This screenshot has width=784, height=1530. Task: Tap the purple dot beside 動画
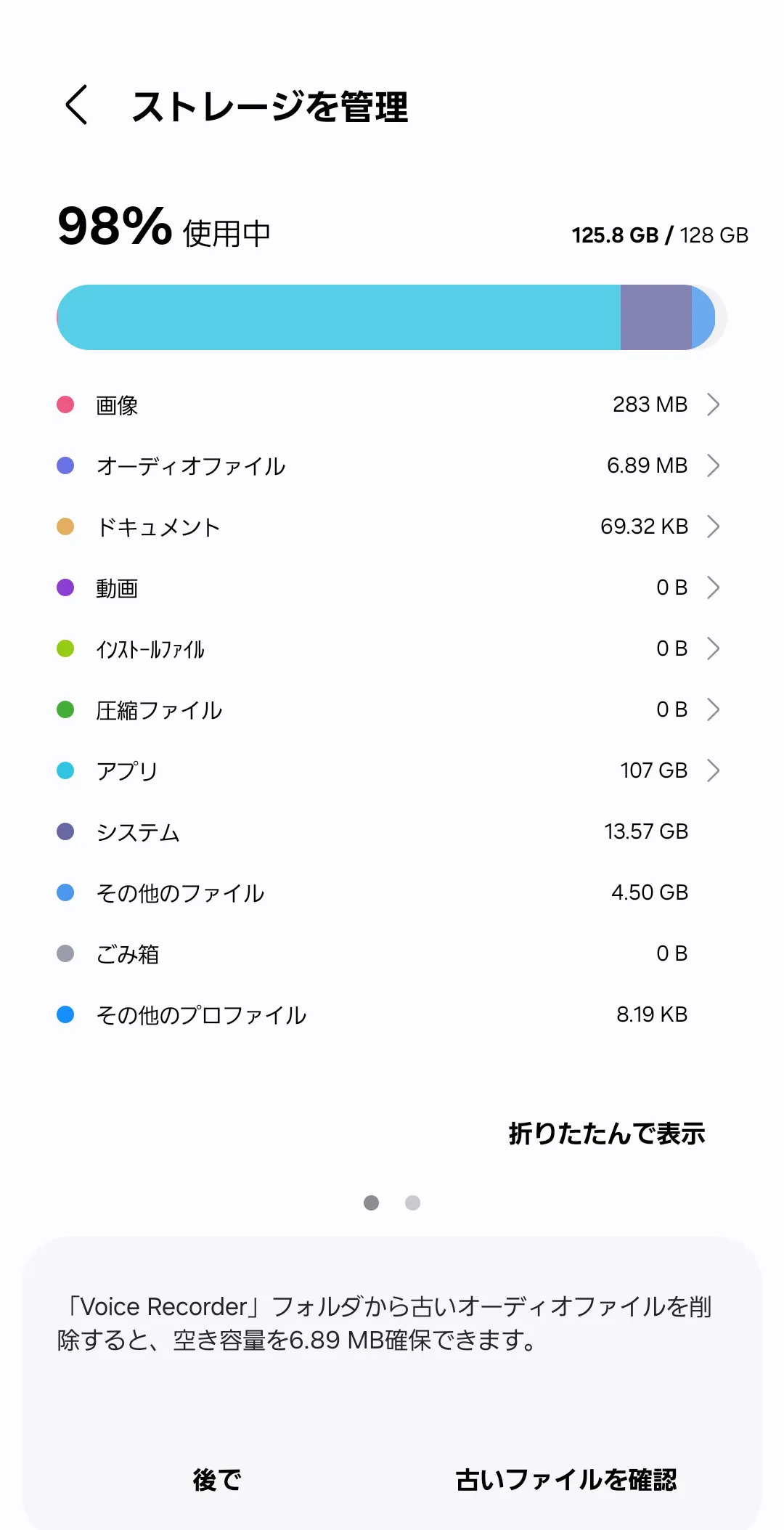click(65, 587)
